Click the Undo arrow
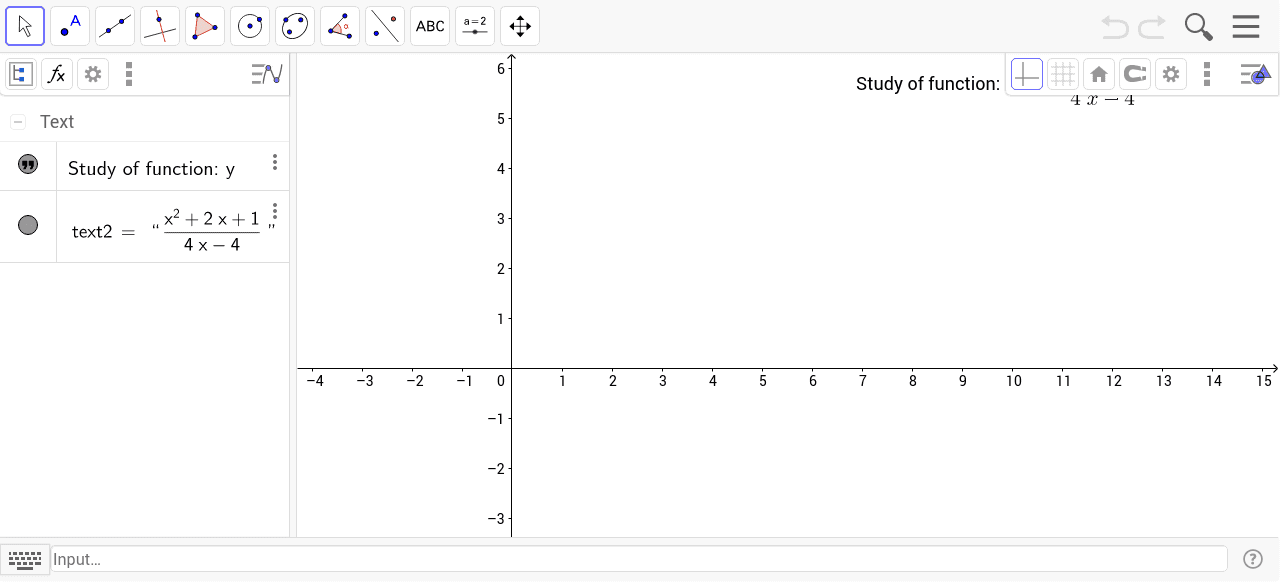Screen dimensions: 1280x582 [x=1115, y=26]
